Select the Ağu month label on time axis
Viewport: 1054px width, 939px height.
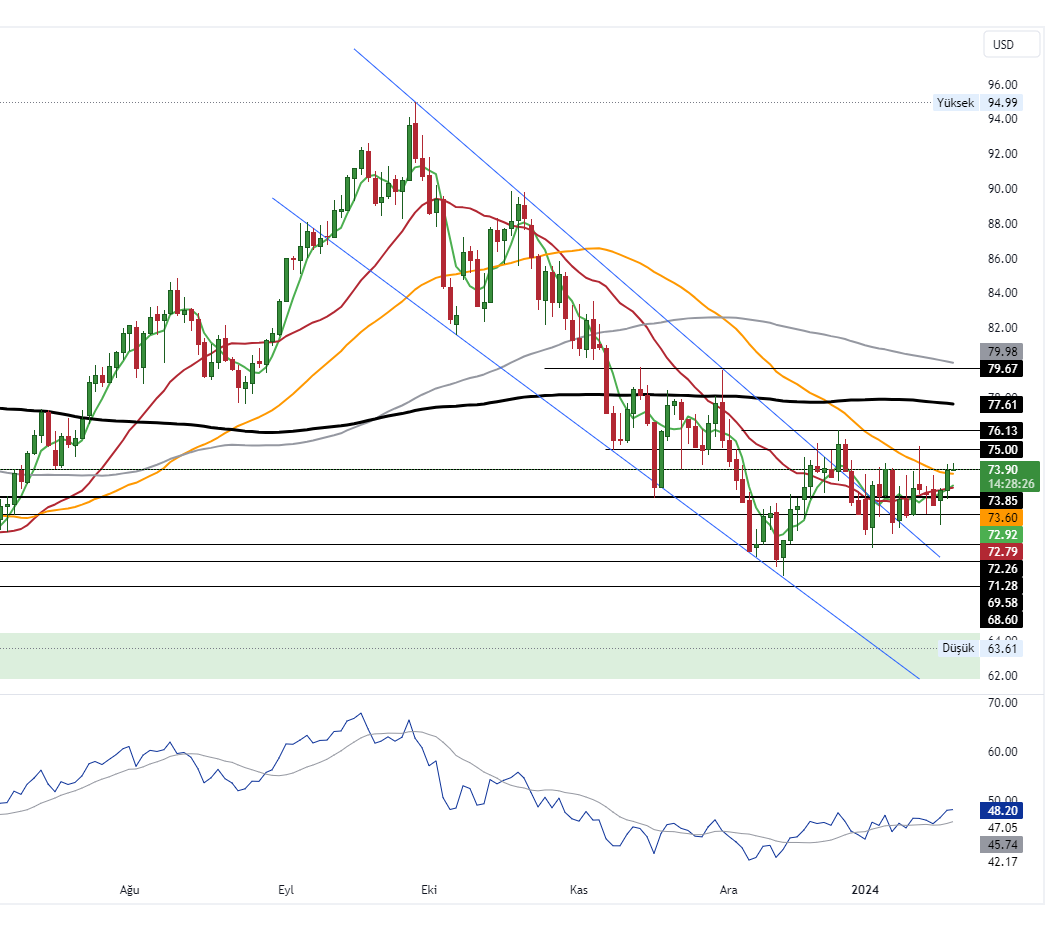pos(129,889)
